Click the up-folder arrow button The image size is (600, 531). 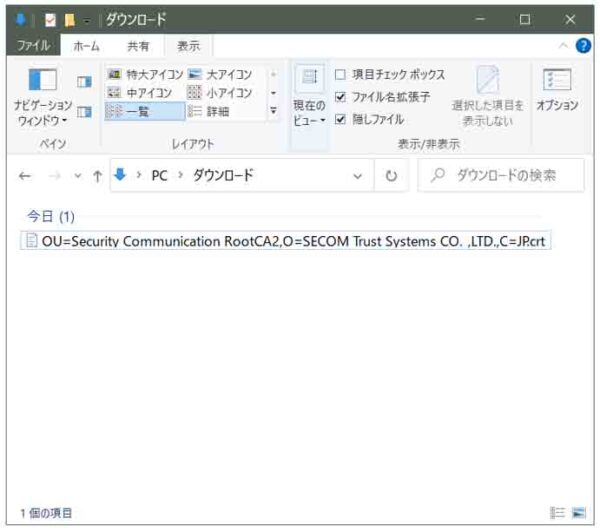click(x=97, y=175)
